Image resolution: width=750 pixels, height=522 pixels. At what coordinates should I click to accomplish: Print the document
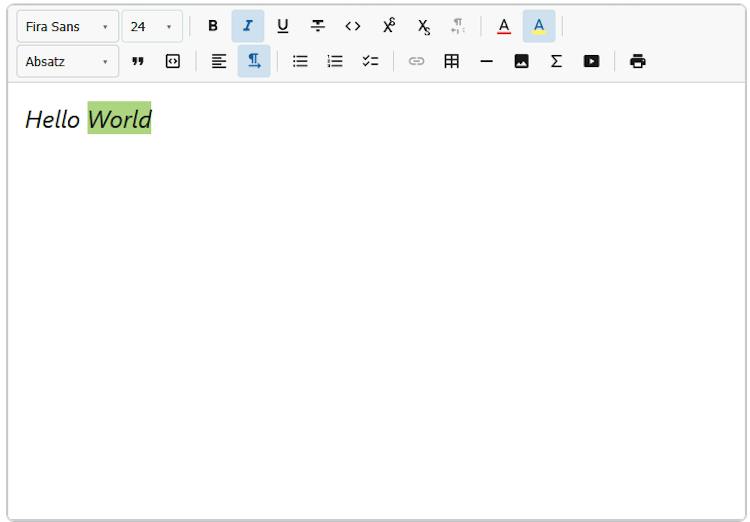click(x=638, y=61)
